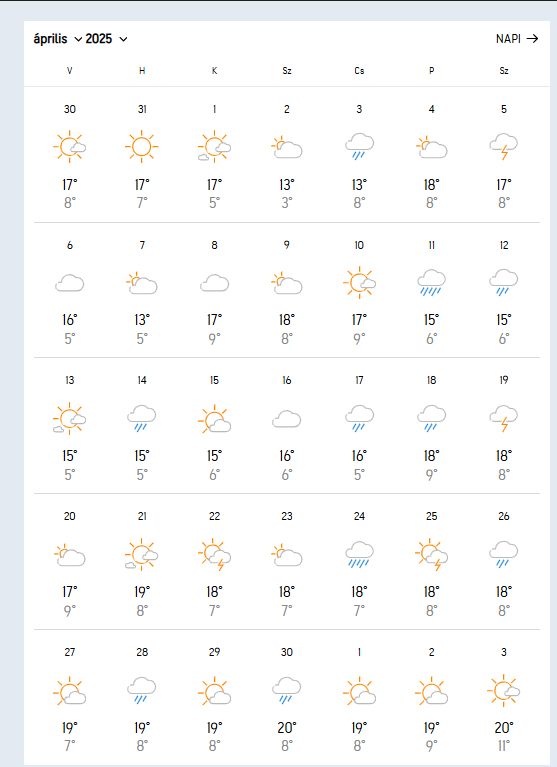557x767 pixels.
Task: Click the V weekday column header
Action: pos(69,71)
